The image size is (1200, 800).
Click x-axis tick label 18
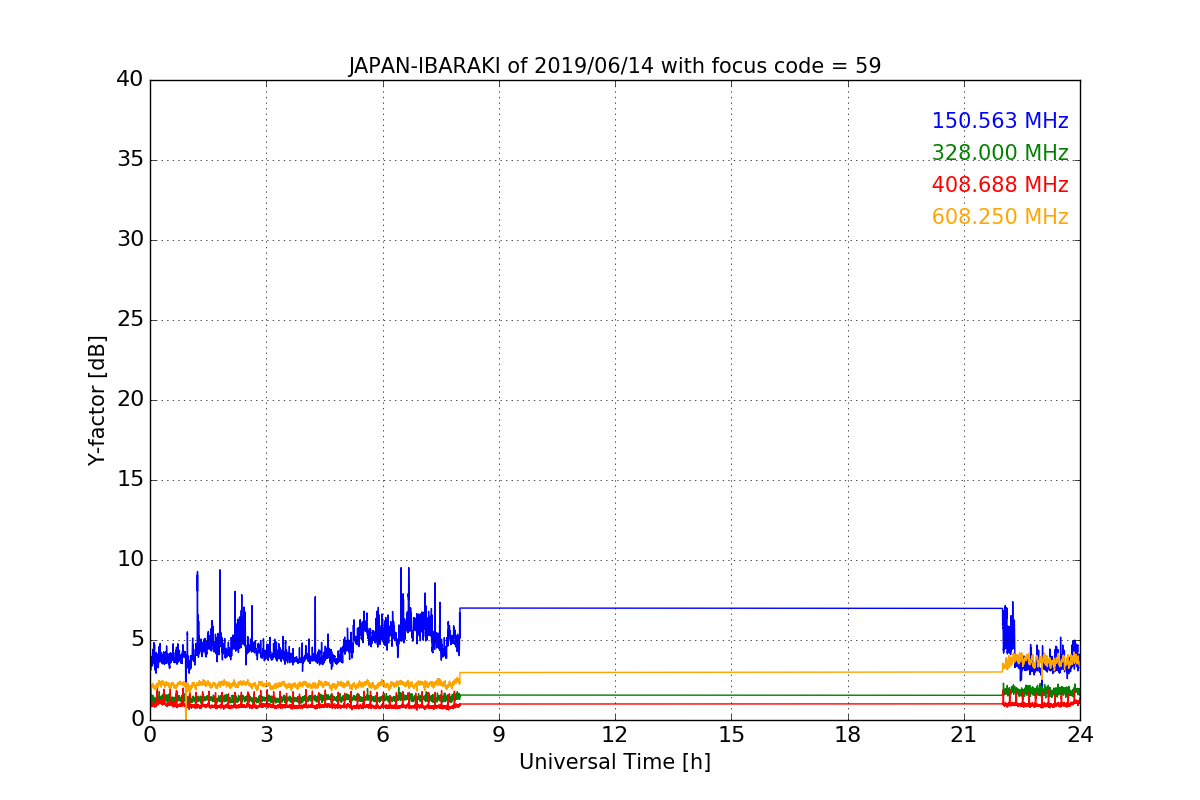click(848, 735)
